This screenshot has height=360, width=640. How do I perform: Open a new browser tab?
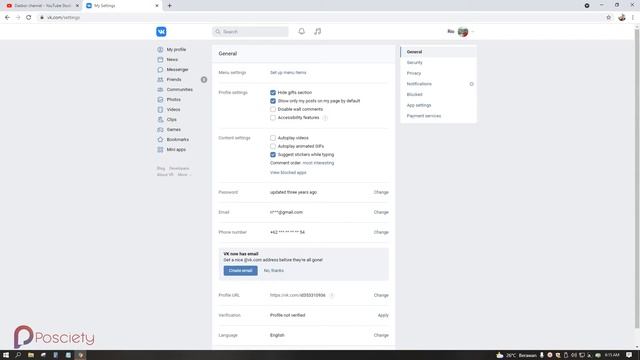pyautogui.click(x=169, y=6)
